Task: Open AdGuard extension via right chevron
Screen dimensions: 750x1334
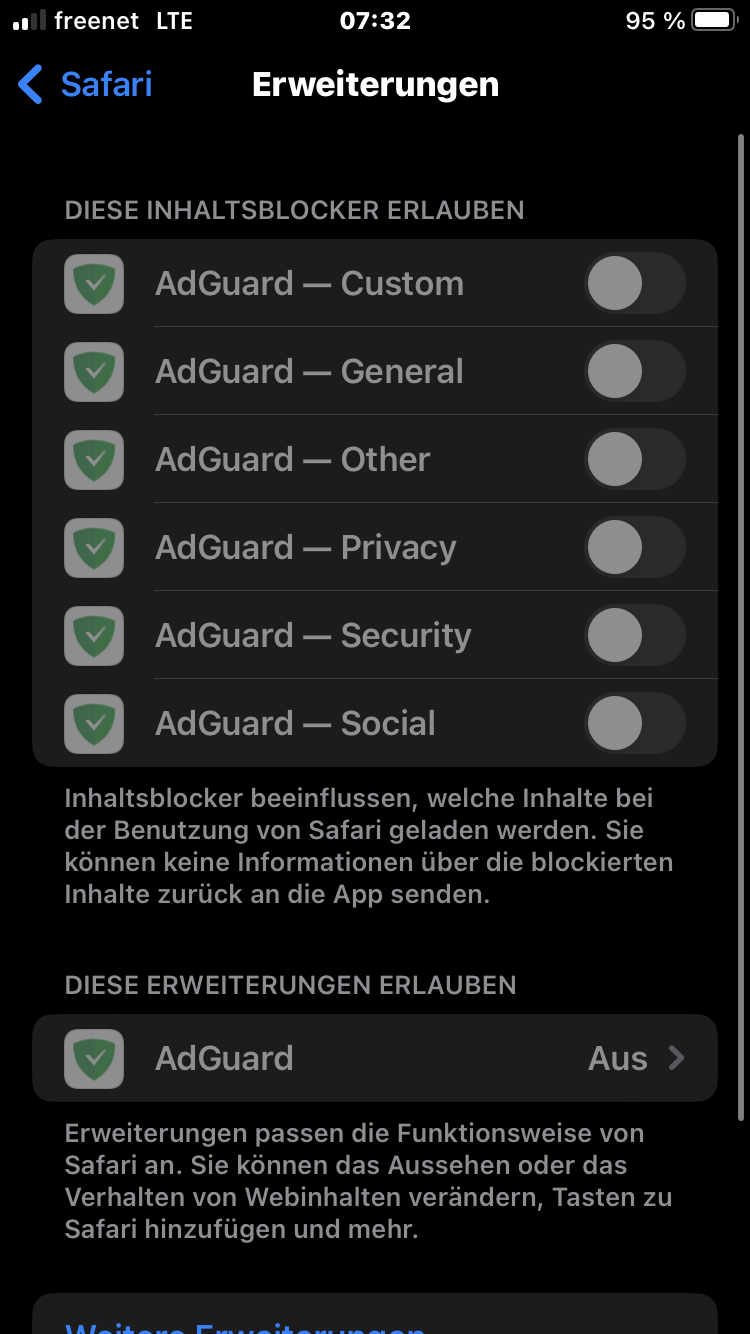Action: (x=676, y=1058)
